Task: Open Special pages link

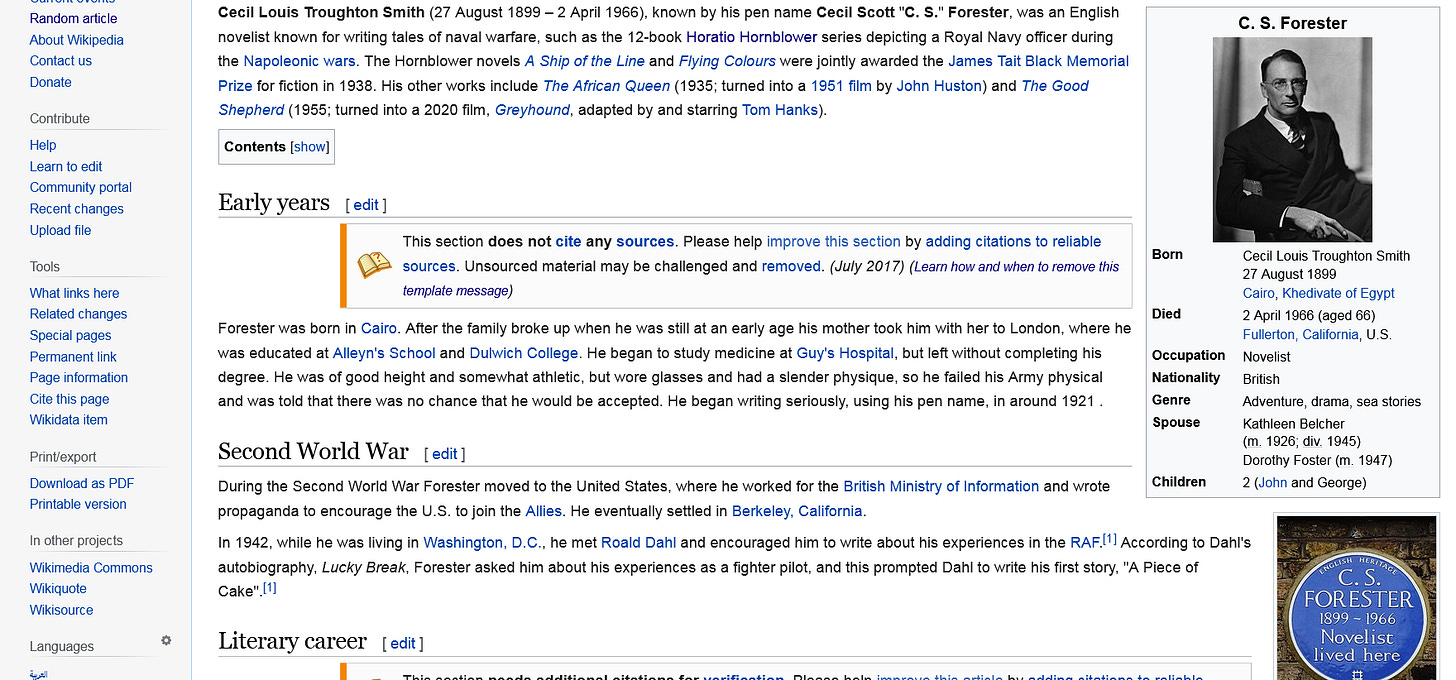Action: tap(70, 336)
